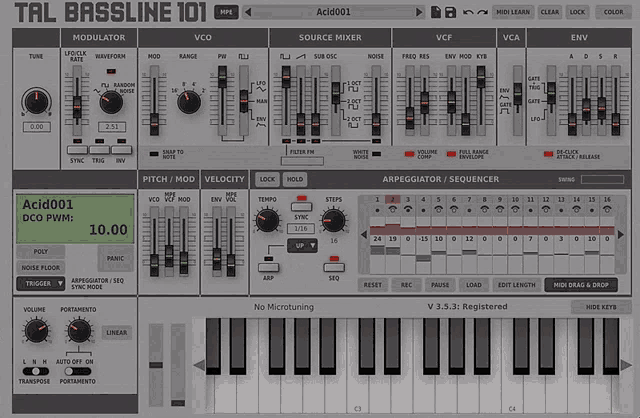Image resolution: width=640 pixels, height=418 pixels.
Task: Disable Volume Comp
Action: coord(409,154)
